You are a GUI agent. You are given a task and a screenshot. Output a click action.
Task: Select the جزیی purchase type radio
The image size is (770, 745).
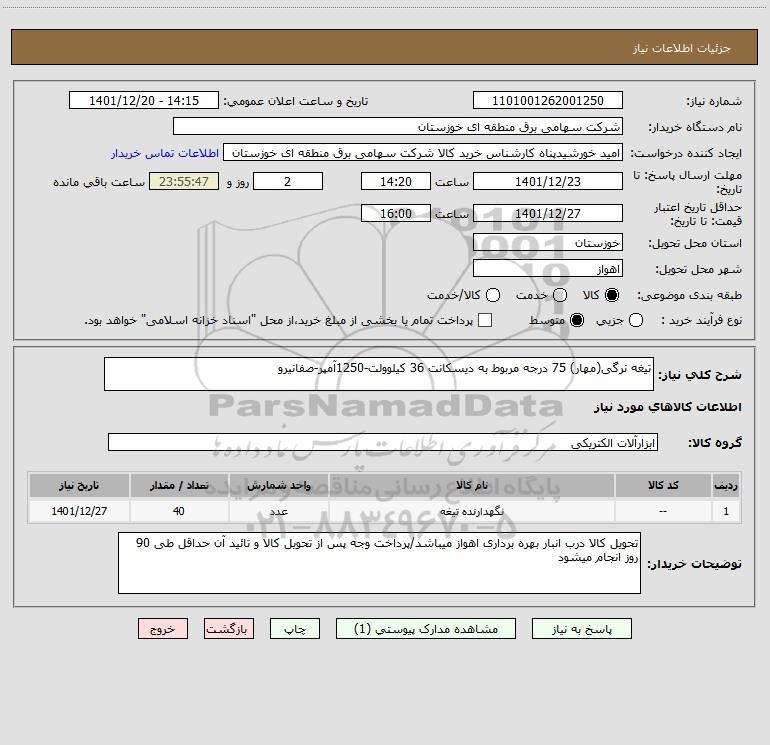coord(636,320)
